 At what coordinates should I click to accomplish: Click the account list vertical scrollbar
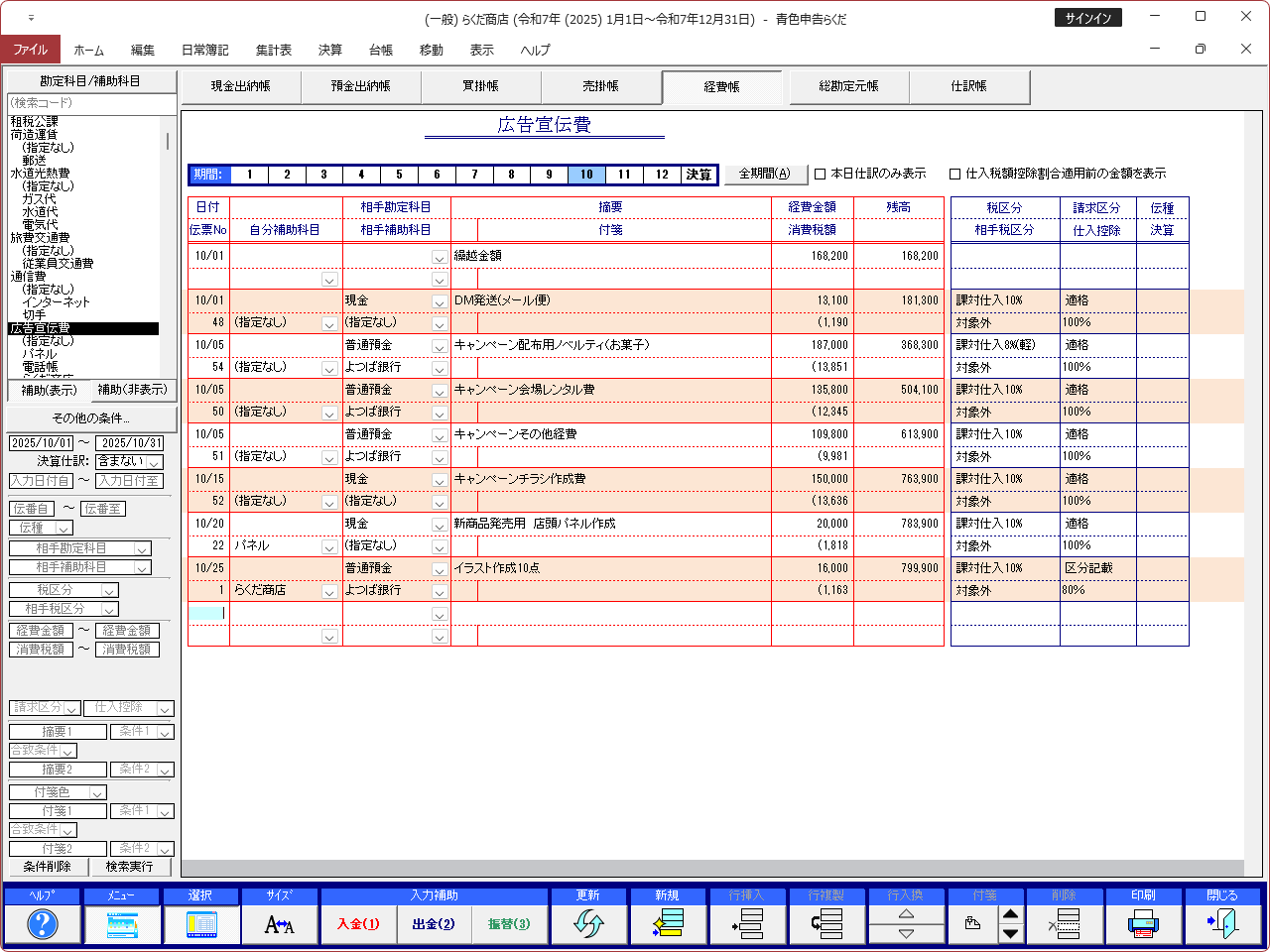(x=167, y=248)
